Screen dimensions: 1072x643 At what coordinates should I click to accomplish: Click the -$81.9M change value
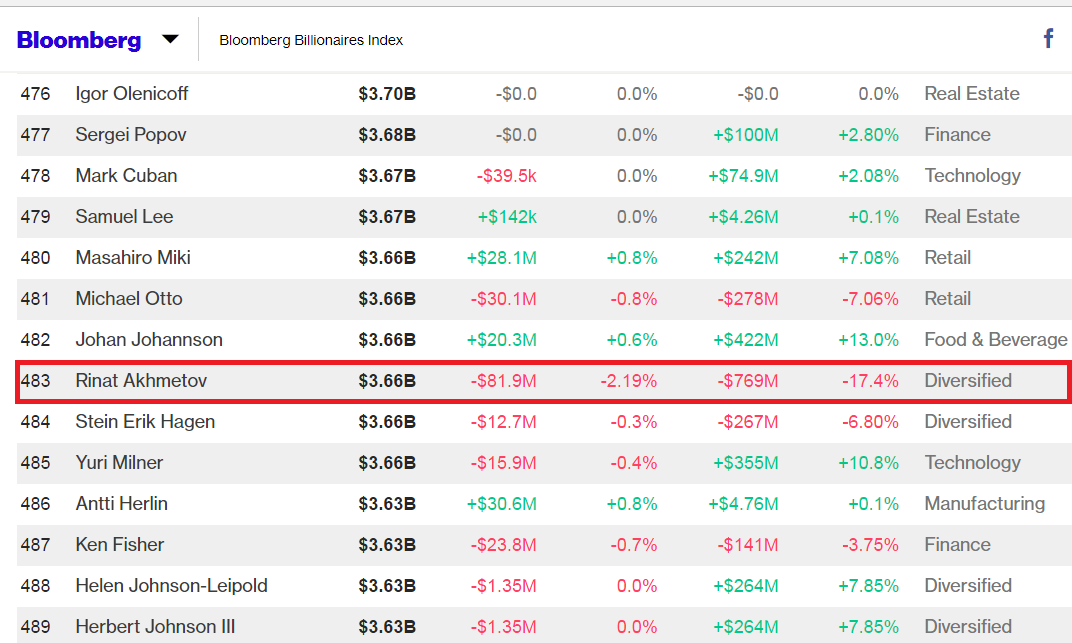click(503, 381)
